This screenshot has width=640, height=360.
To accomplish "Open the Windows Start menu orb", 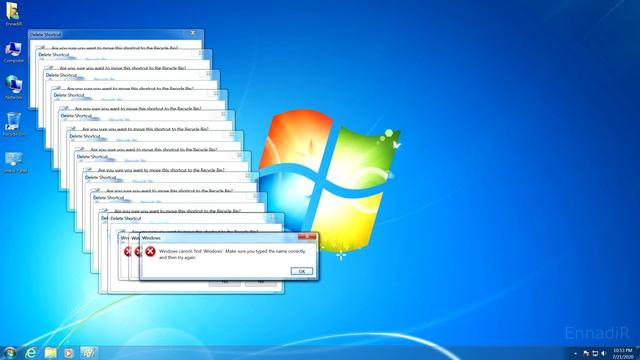I will coord(10,353).
